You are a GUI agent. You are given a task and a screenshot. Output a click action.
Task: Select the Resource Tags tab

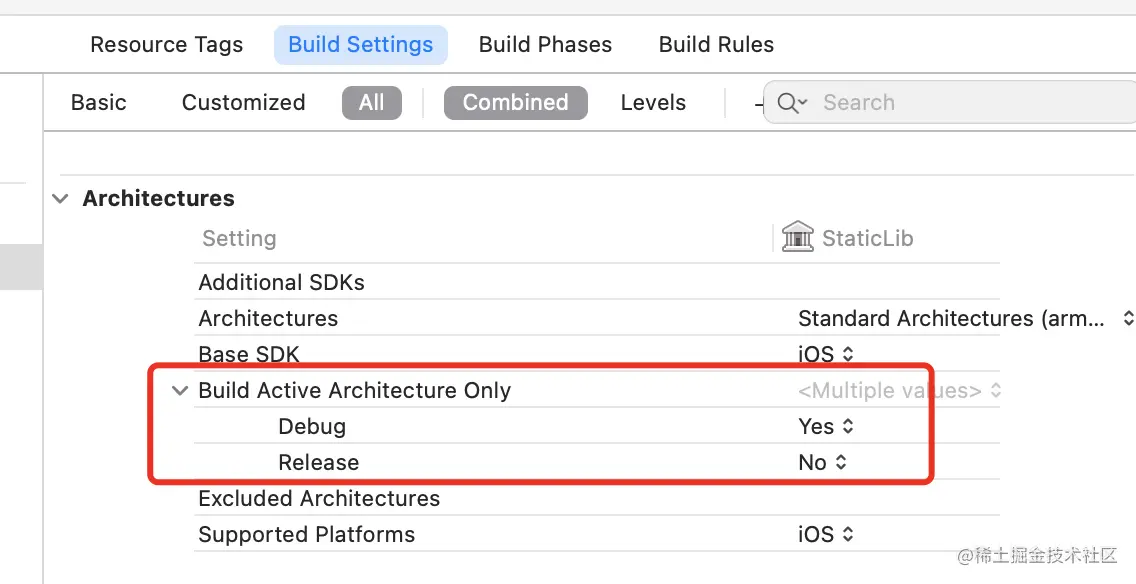click(166, 45)
